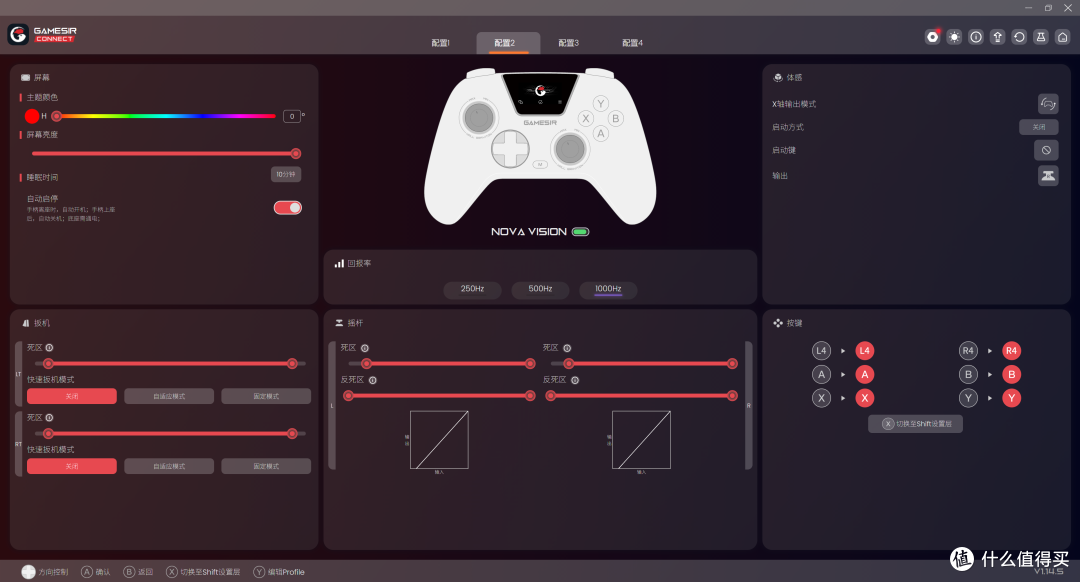
Task: Select 250Hz polling rate
Action: tap(472, 289)
